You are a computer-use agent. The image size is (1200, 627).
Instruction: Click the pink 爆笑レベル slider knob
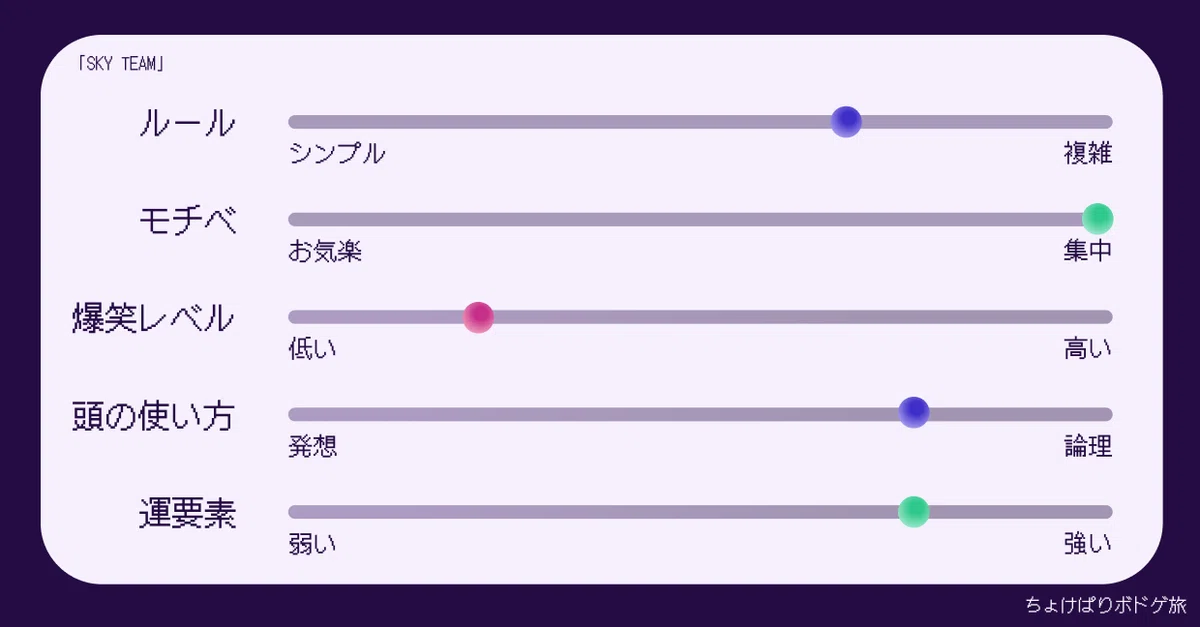(x=479, y=317)
